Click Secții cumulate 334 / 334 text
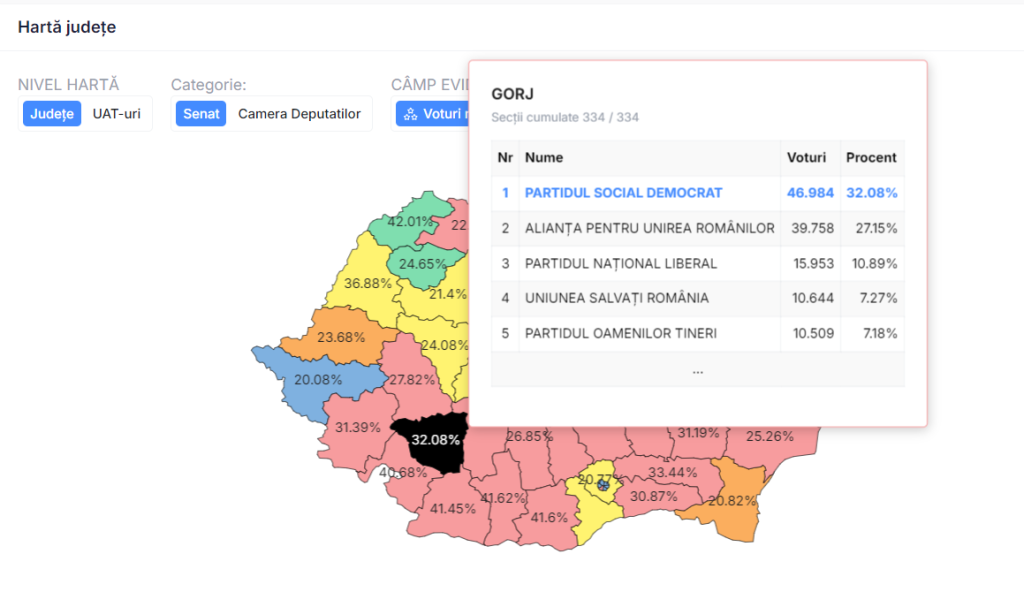This screenshot has width=1024, height=592. click(565, 118)
